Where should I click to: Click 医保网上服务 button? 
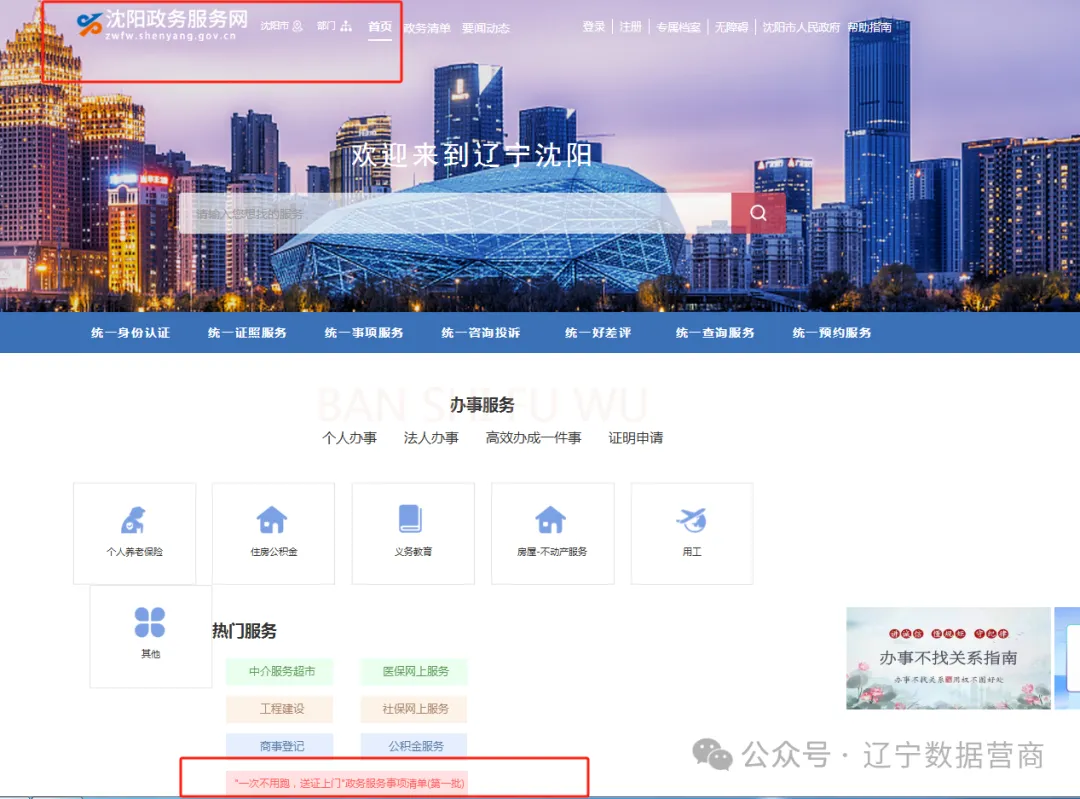[x=415, y=672]
